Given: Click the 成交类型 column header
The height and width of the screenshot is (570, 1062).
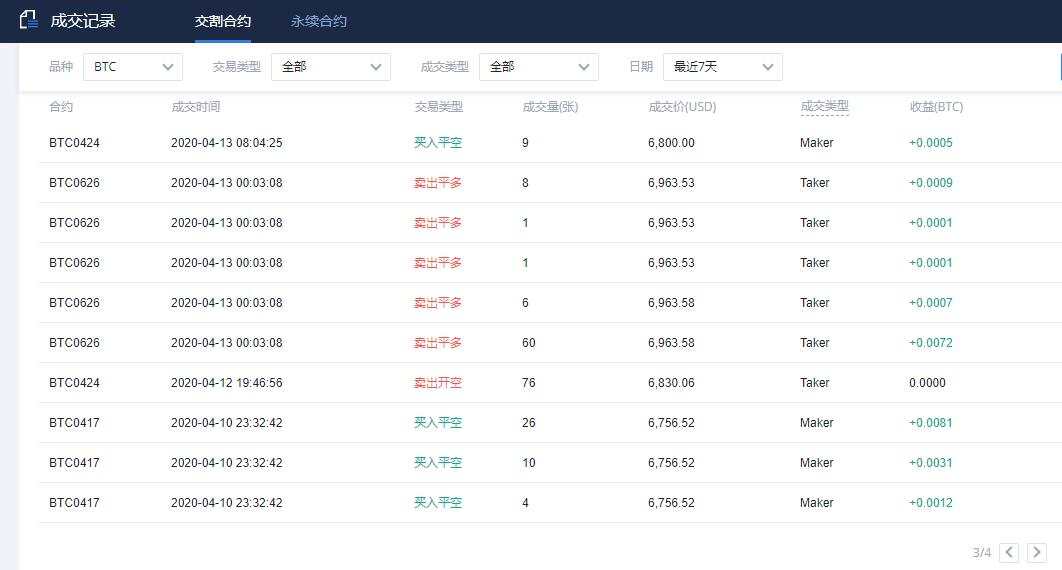Looking at the screenshot, I should coord(824,106).
